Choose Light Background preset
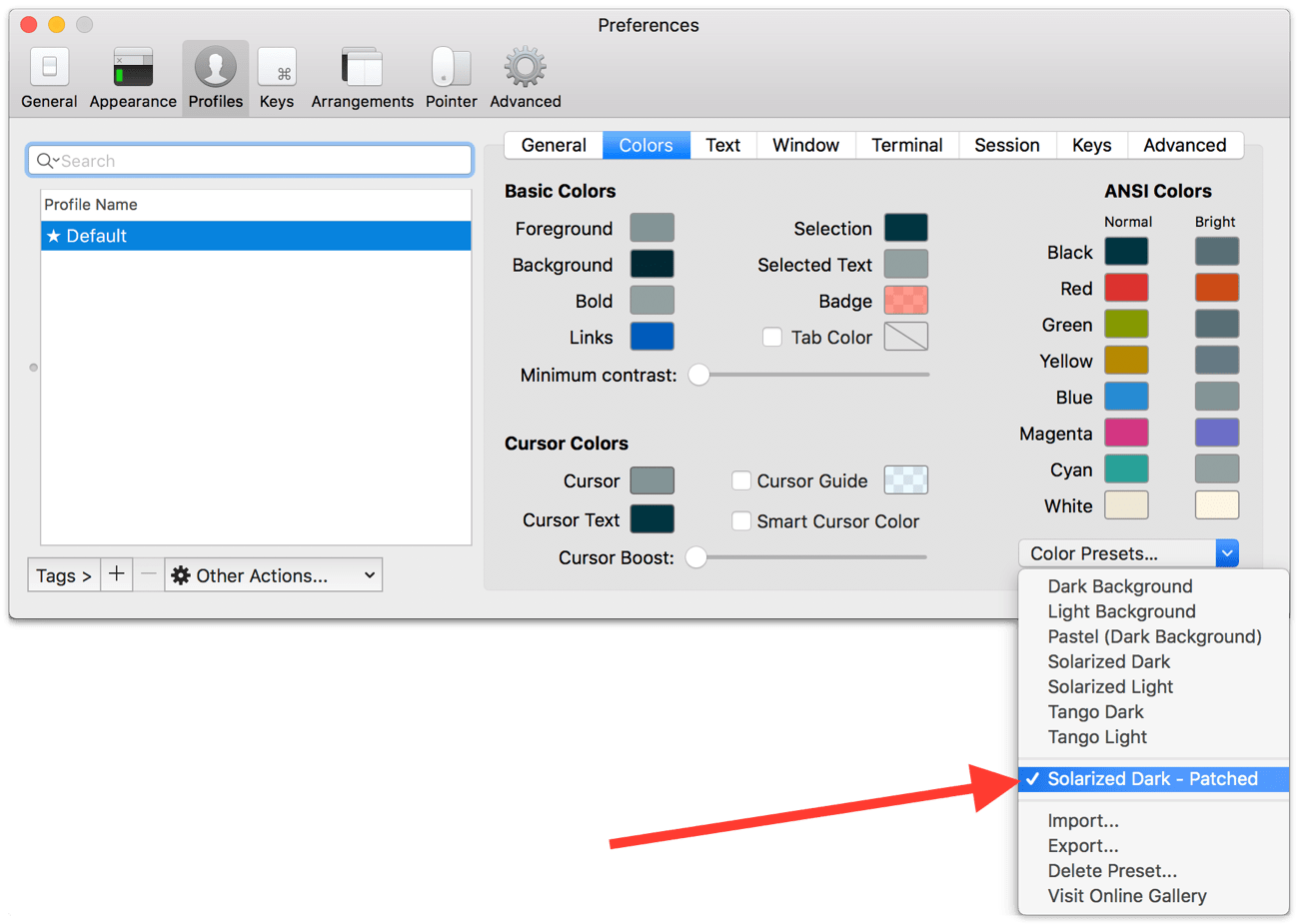 (x=1154, y=611)
